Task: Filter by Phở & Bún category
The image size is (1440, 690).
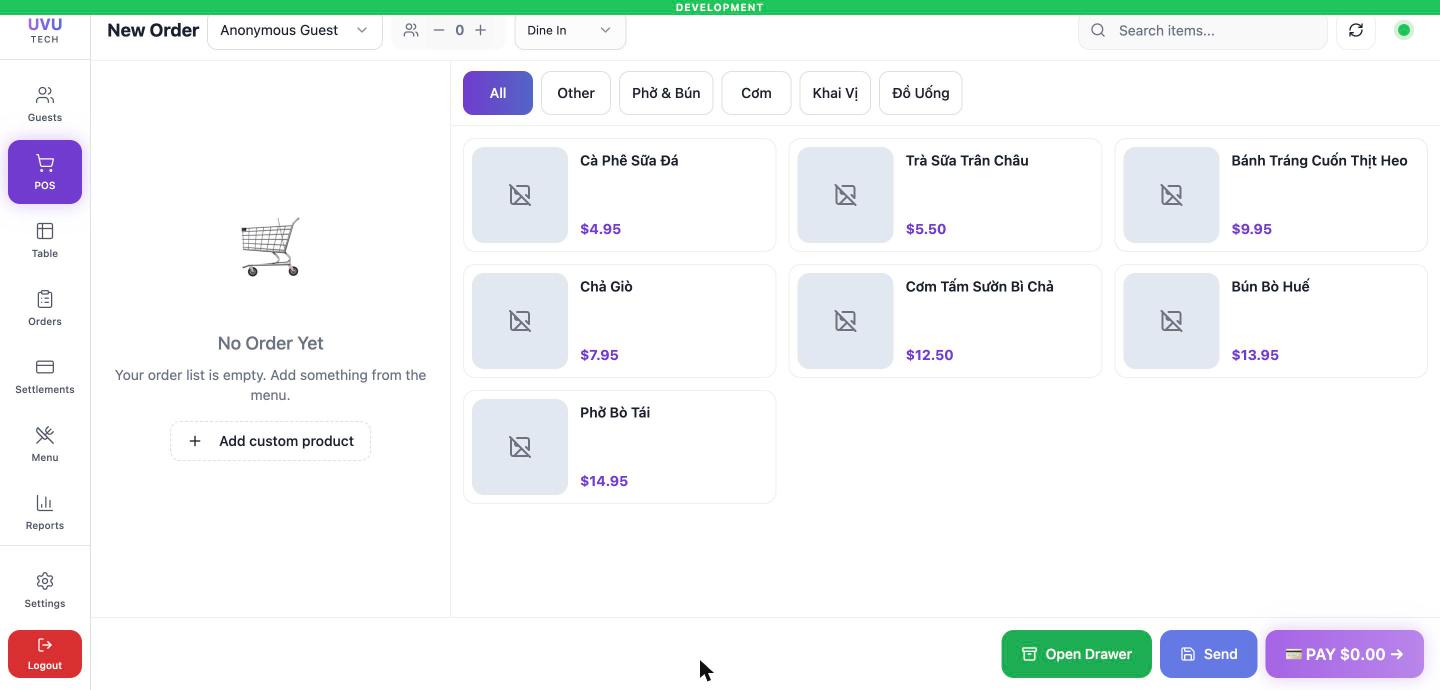Action: (666, 93)
